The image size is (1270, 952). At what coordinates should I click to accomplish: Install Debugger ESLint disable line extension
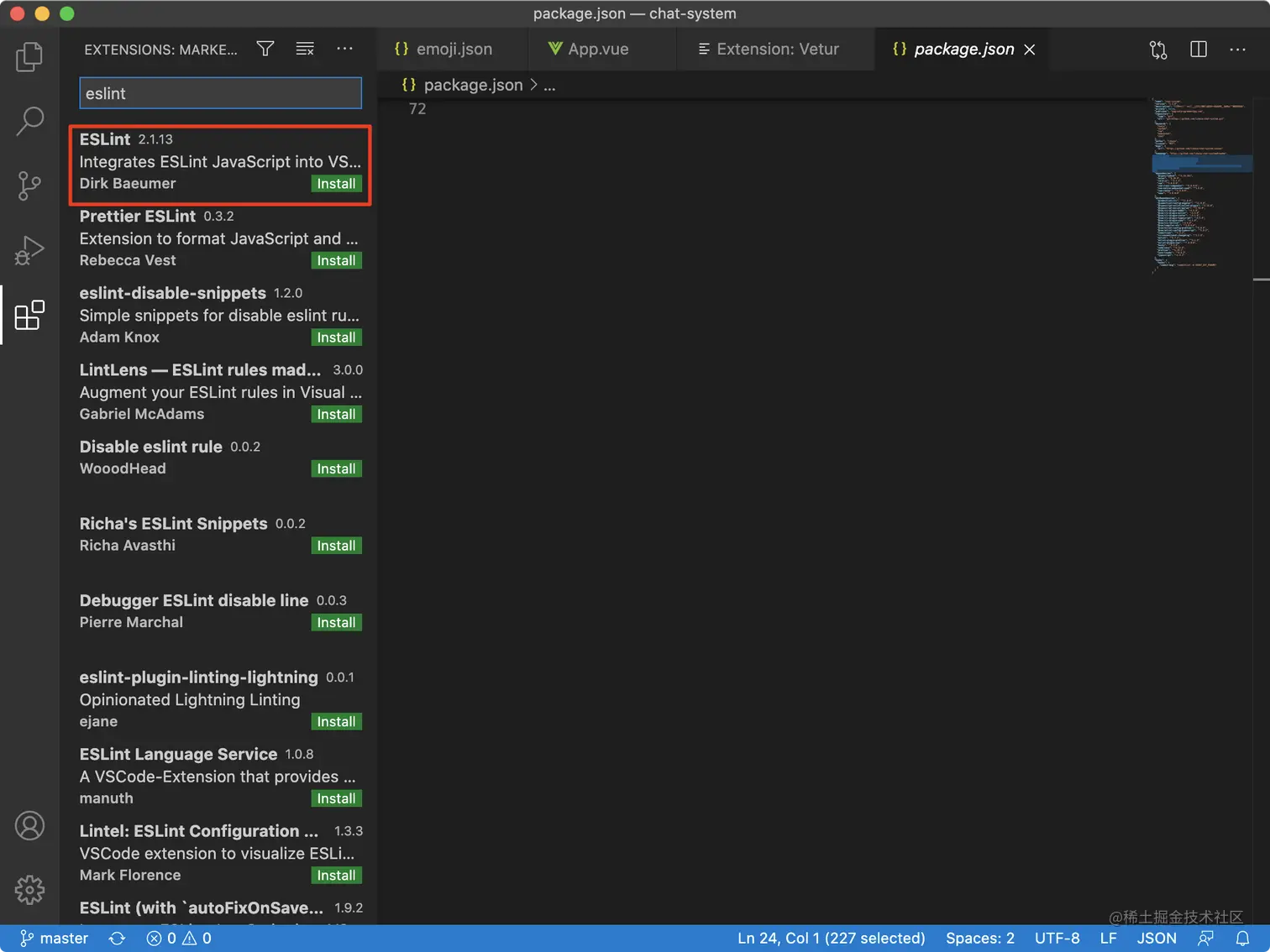point(336,623)
